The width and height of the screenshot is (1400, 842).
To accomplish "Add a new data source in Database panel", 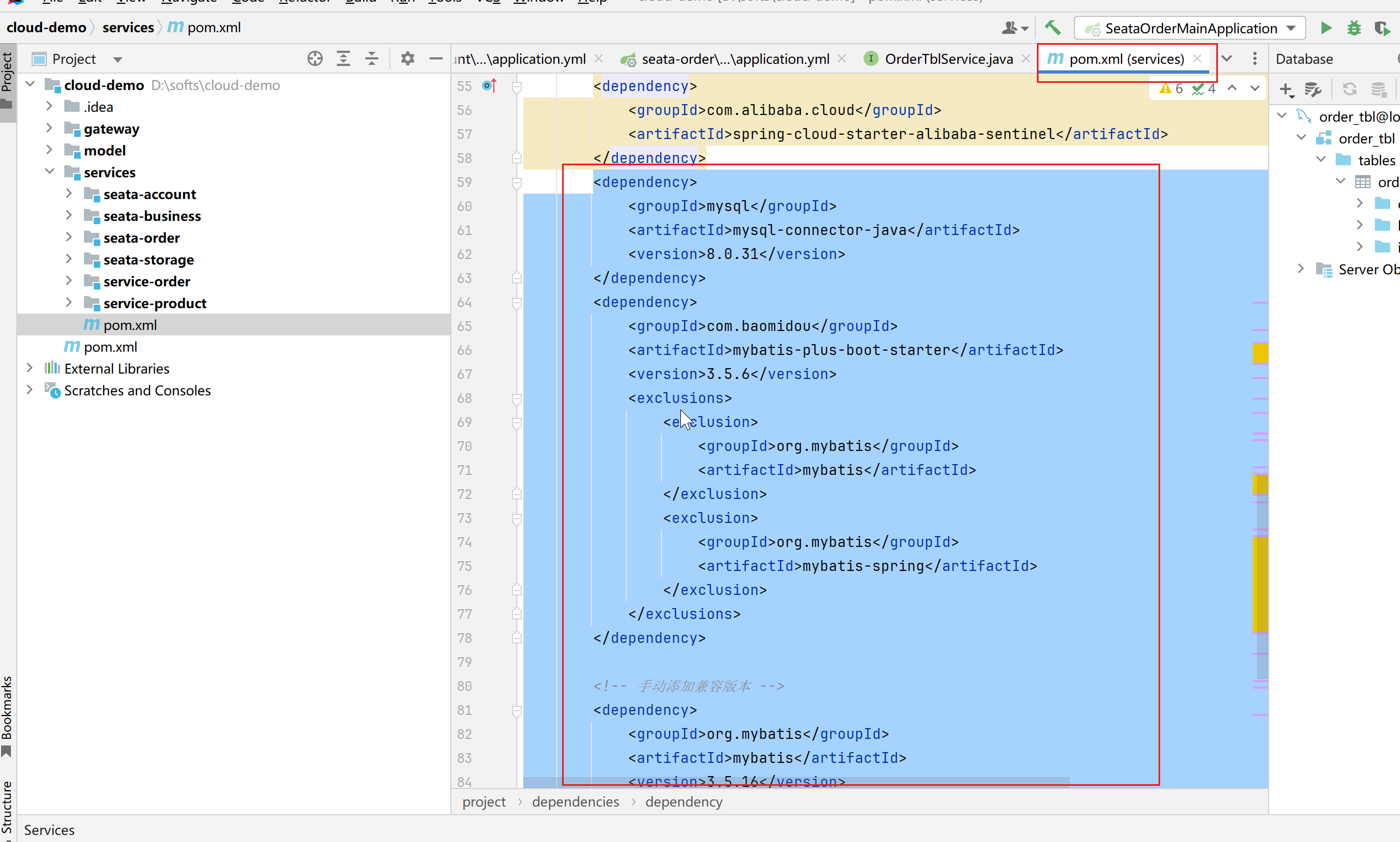I will 1286,89.
